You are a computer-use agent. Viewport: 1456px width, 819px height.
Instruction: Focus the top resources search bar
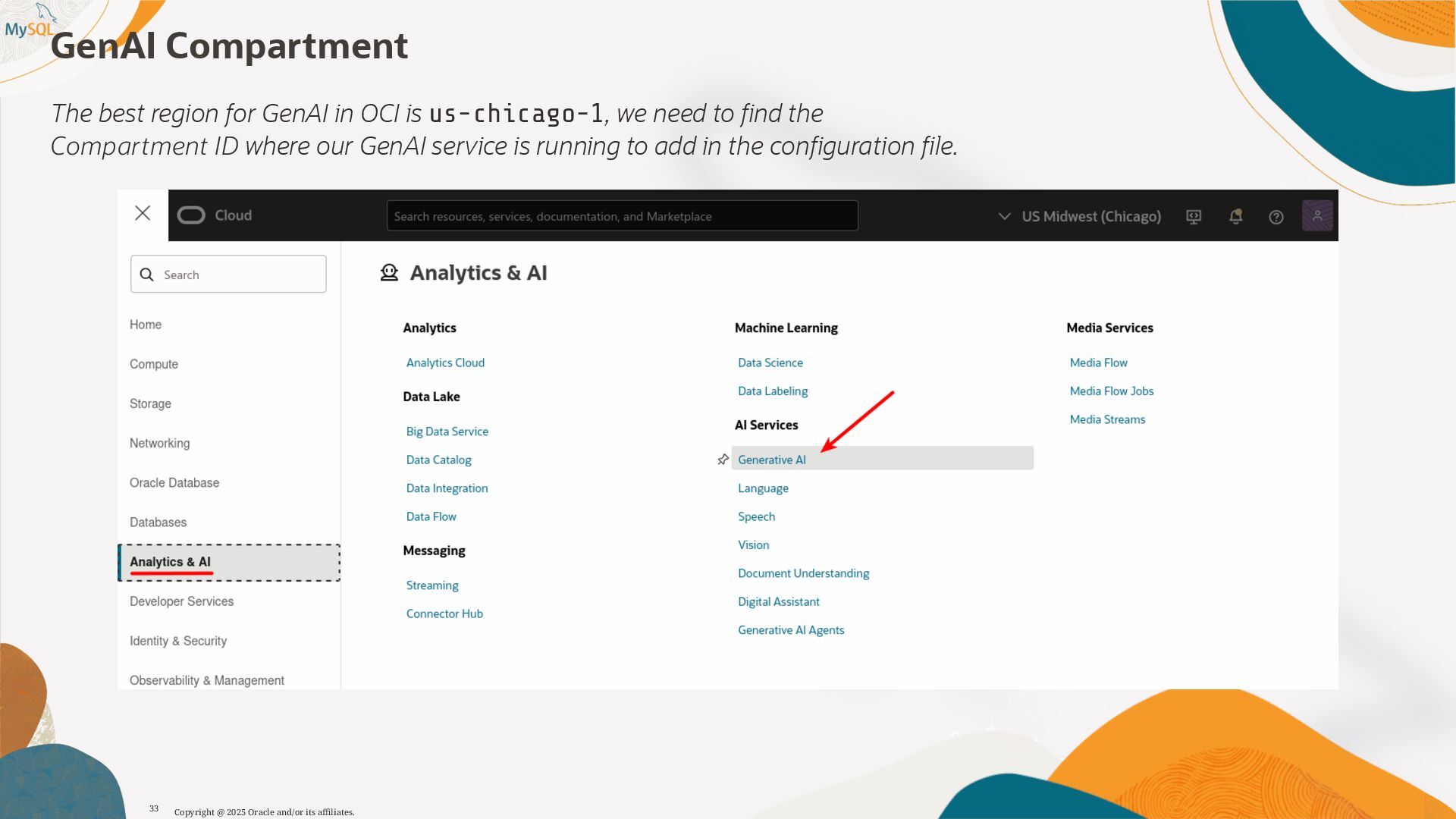[622, 216]
